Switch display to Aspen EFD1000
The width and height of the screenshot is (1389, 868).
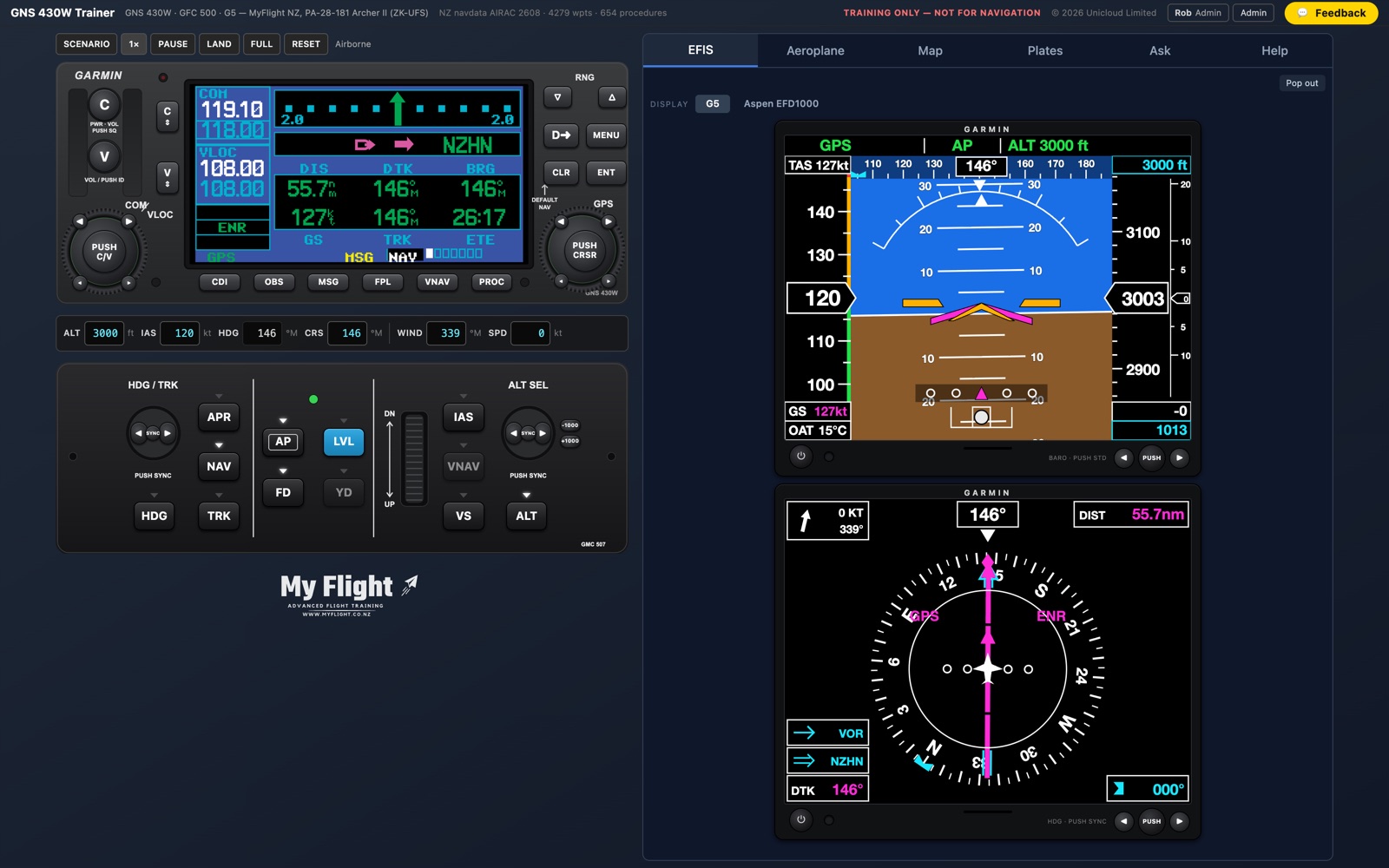(780, 103)
